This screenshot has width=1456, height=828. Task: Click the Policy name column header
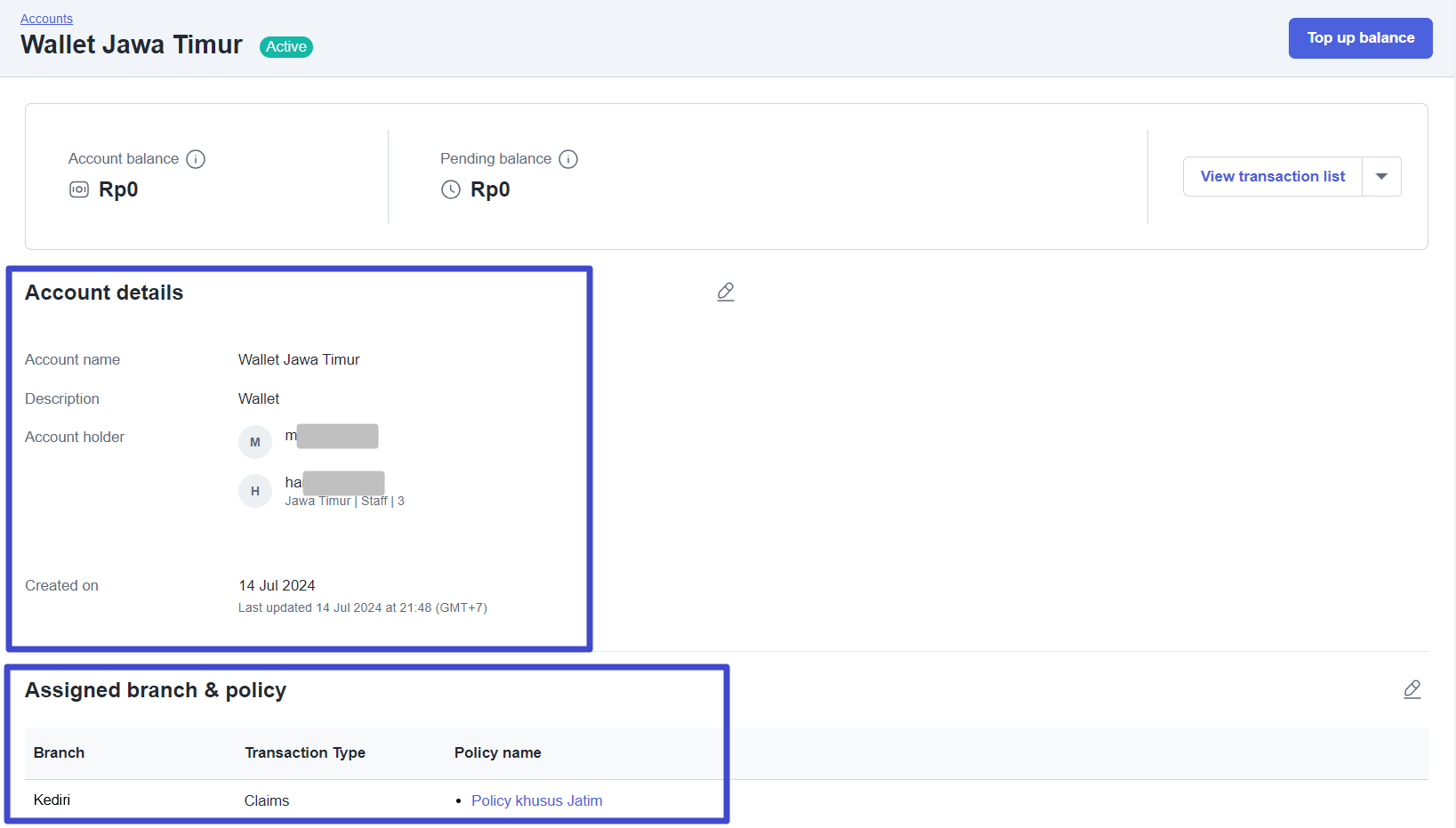pos(497,752)
